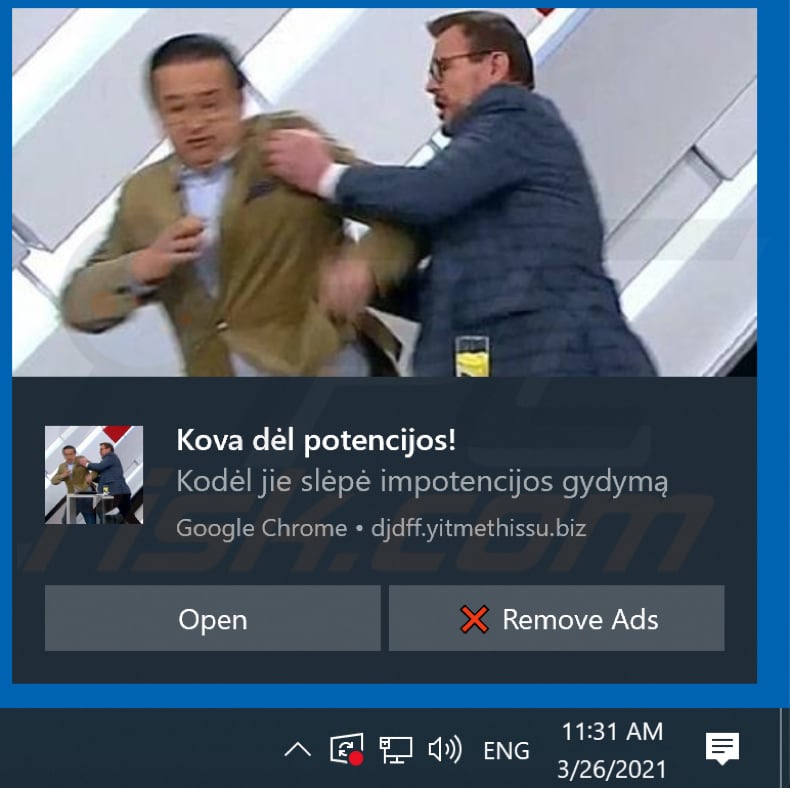Image resolution: width=790 pixels, height=788 pixels.
Task: Open the update icon with the red dot
Action: click(x=347, y=749)
